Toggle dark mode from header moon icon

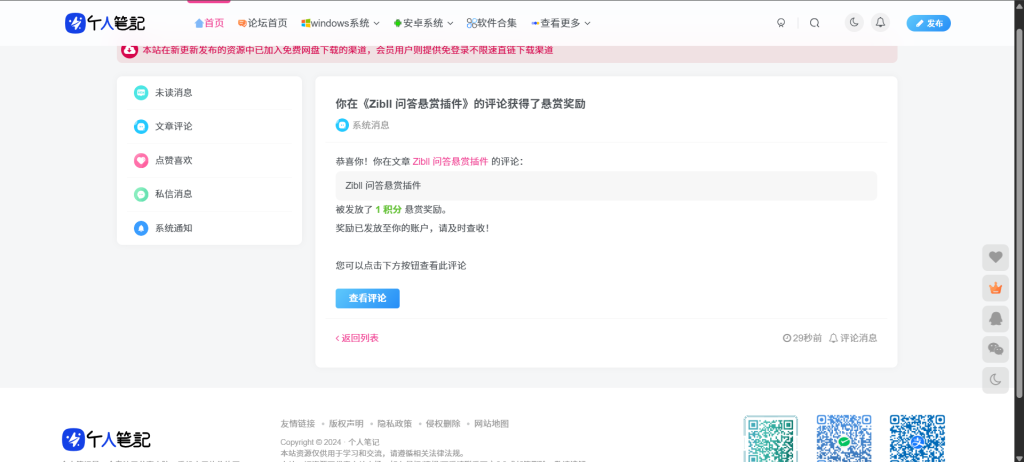click(x=853, y=23)
